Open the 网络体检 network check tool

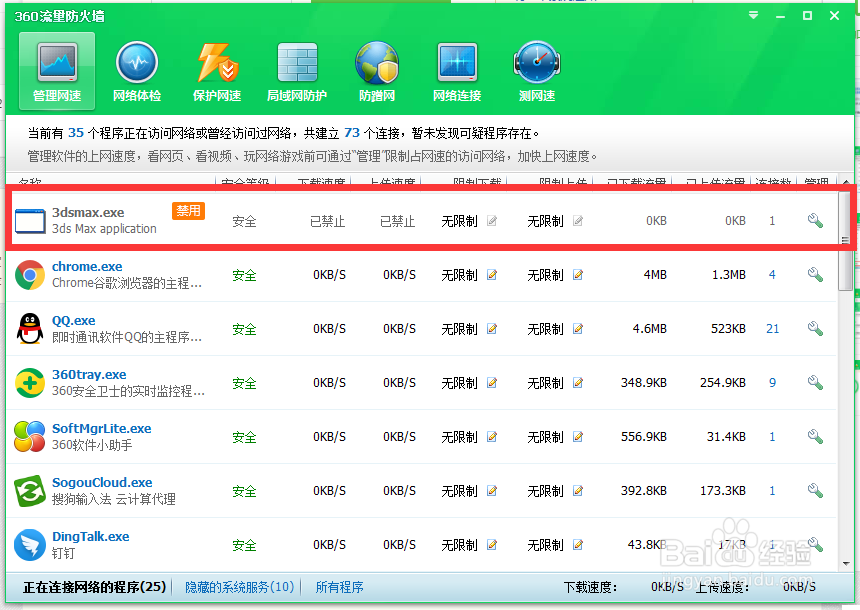tap(137, 71)
